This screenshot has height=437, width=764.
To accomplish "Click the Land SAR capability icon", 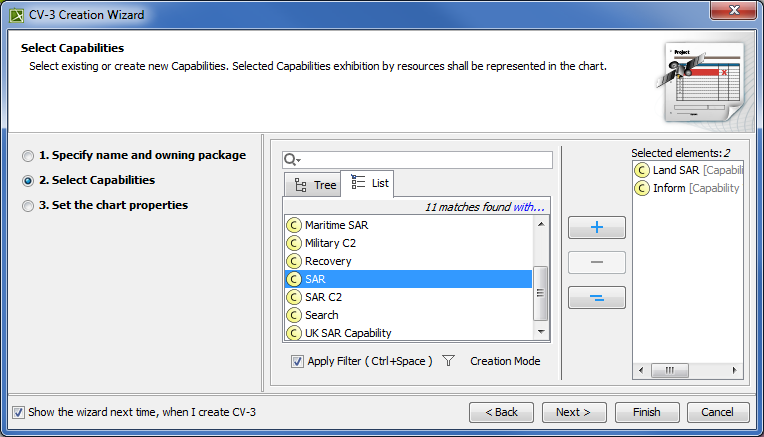I will [x=642, y=170].
